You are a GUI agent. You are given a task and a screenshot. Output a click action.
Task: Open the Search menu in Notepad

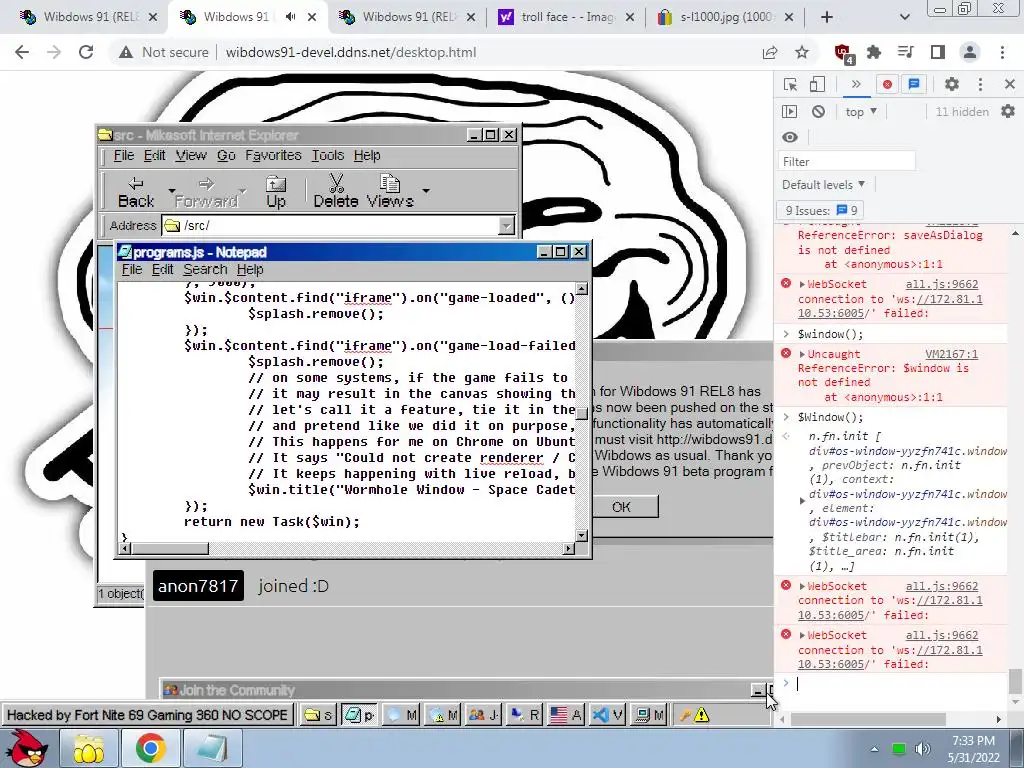coord(204,270)
